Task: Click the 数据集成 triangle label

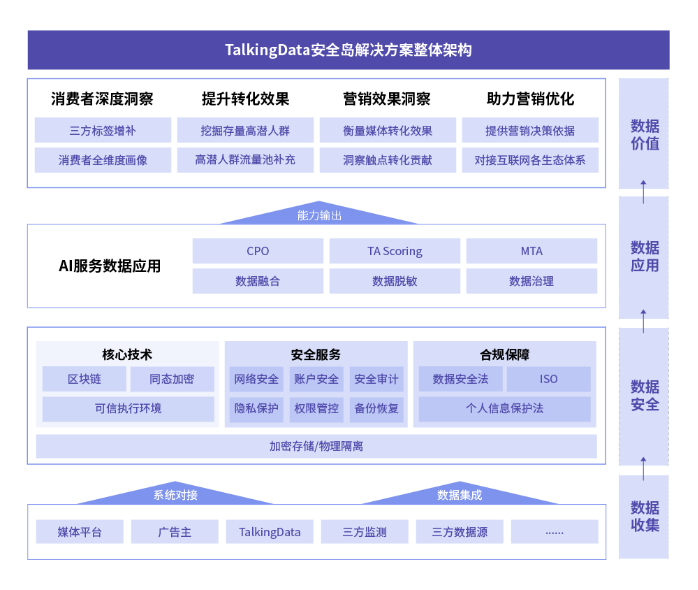Action: click(460, 495)
